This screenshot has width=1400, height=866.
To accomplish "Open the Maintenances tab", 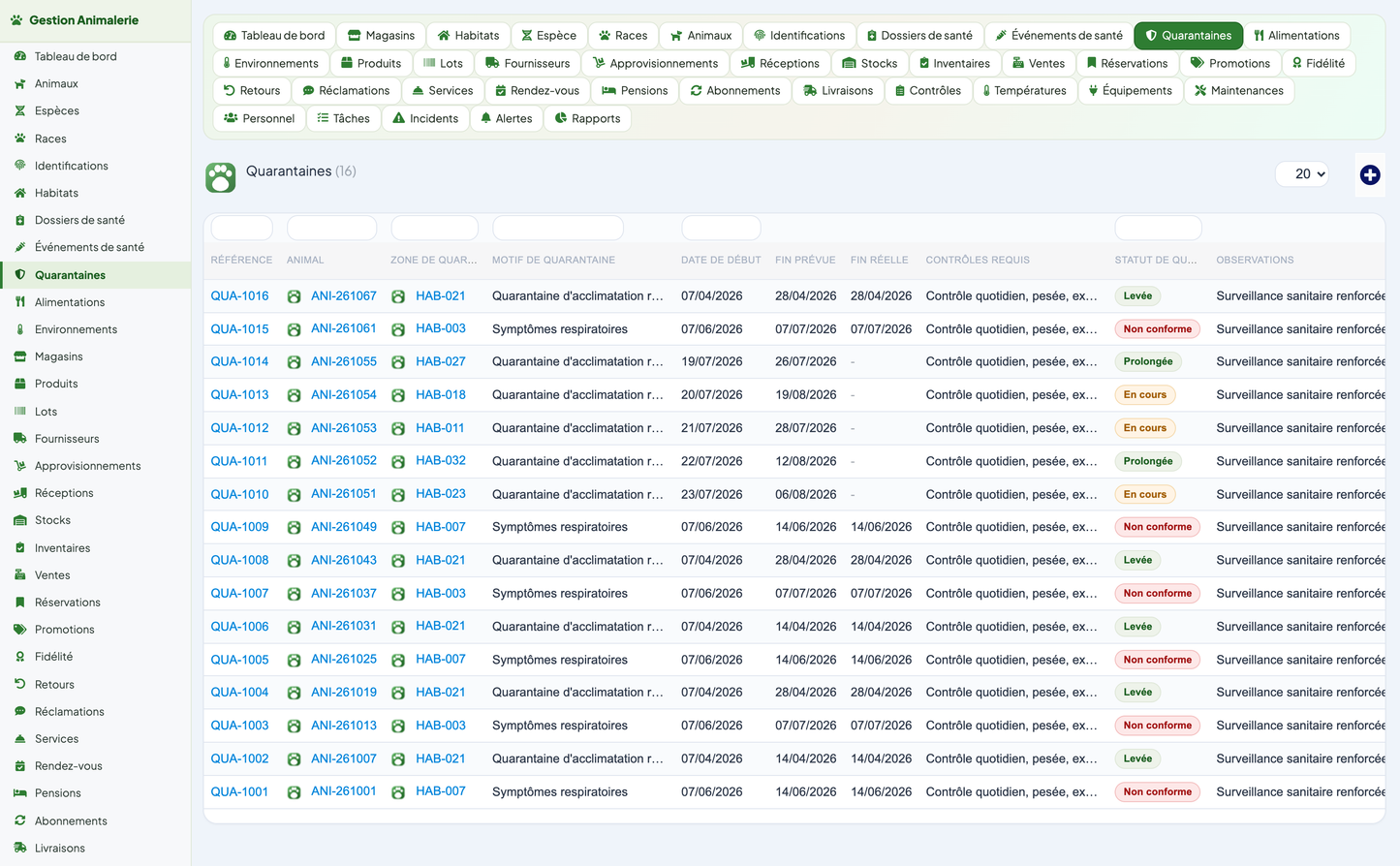I will coord(1238,91).
